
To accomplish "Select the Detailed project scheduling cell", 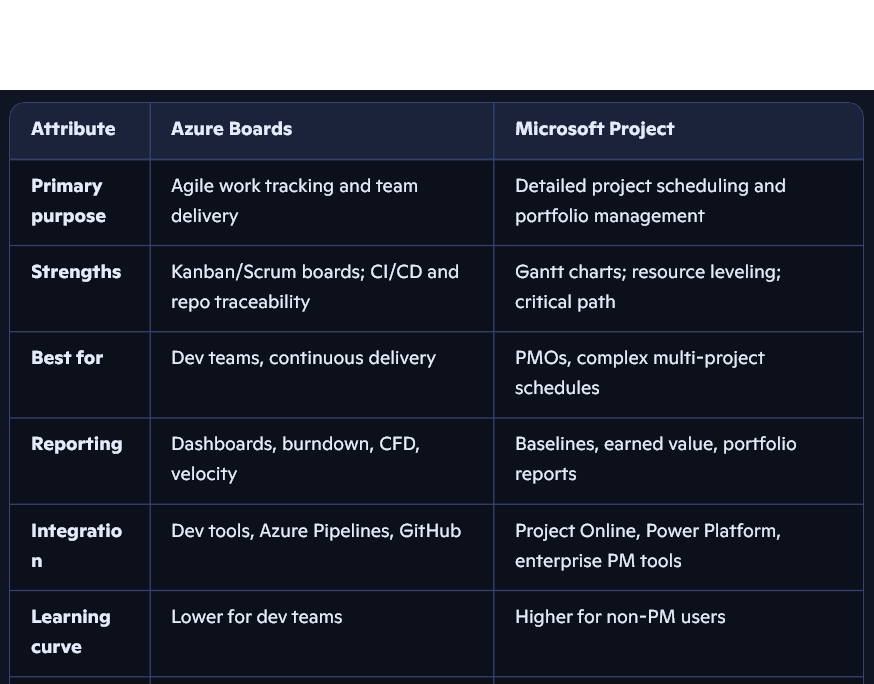I will 650,201.
